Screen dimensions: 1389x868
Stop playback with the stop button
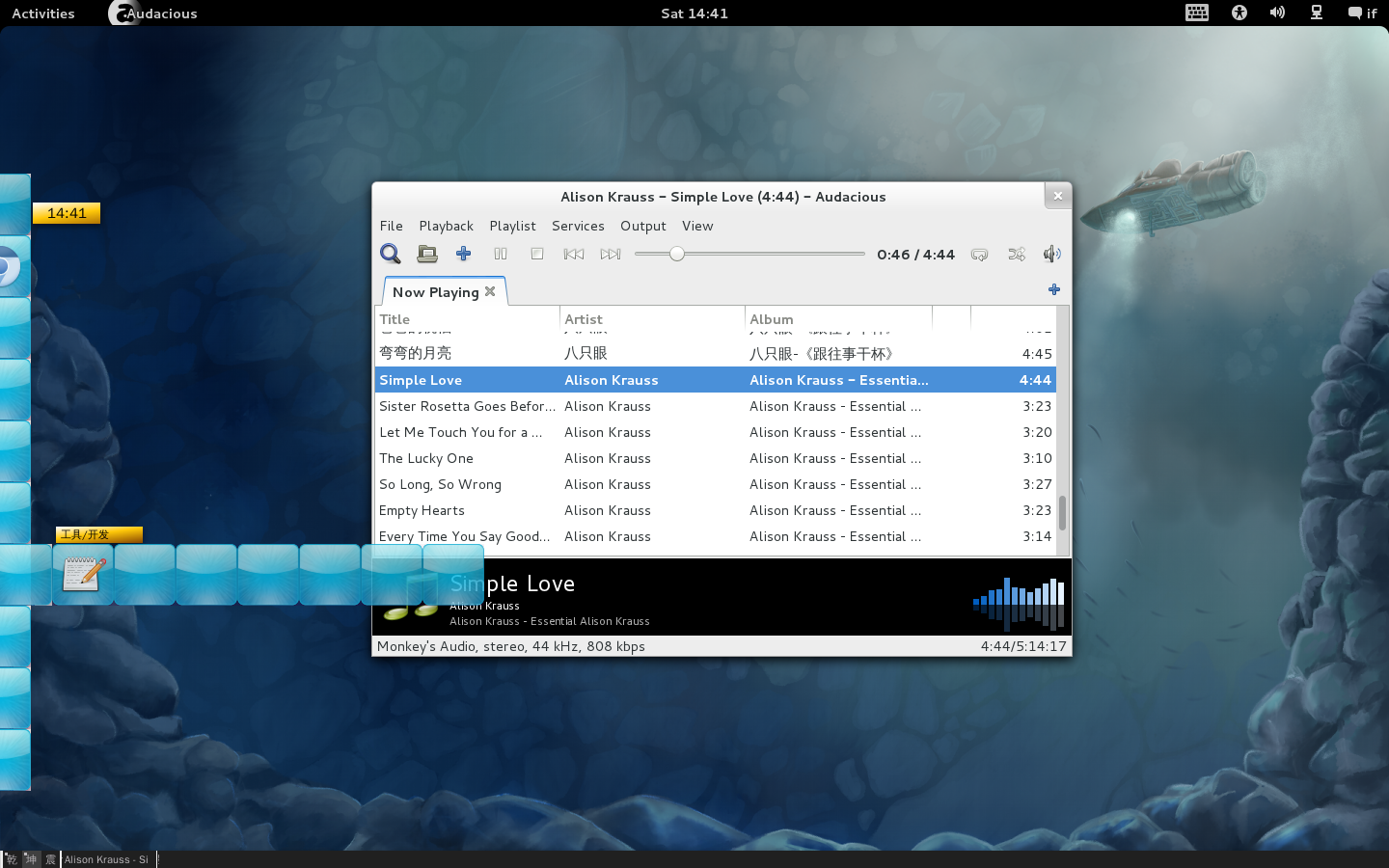[537, 254]
